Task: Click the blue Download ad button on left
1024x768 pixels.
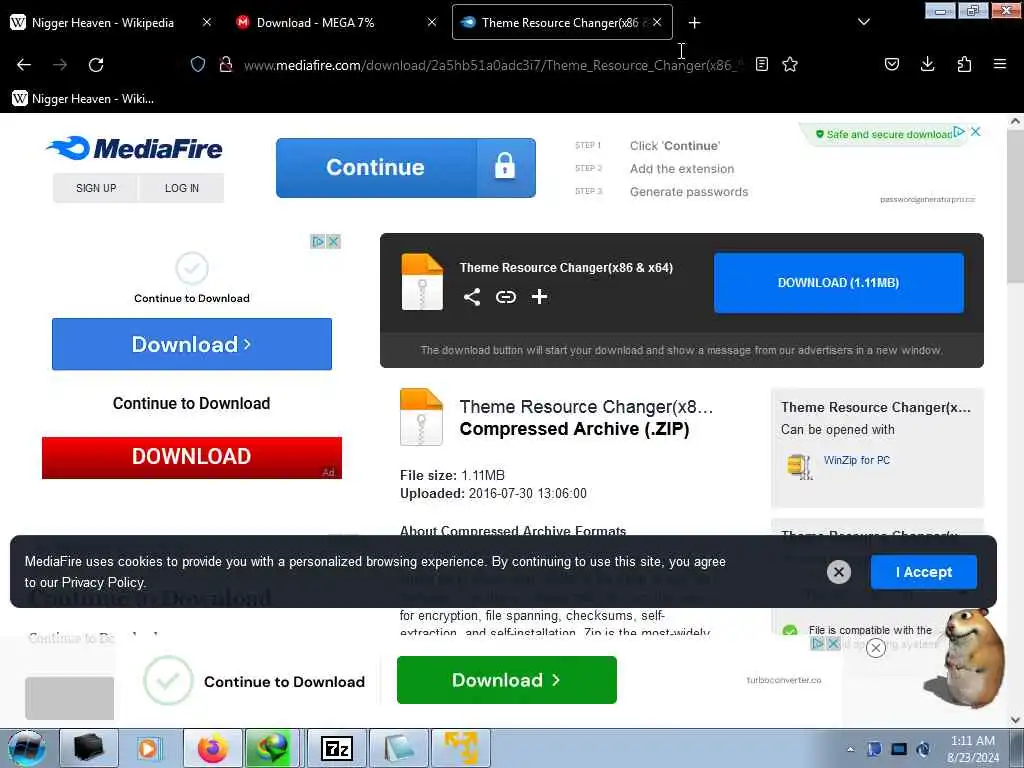Action: click(x=191, y=344)
